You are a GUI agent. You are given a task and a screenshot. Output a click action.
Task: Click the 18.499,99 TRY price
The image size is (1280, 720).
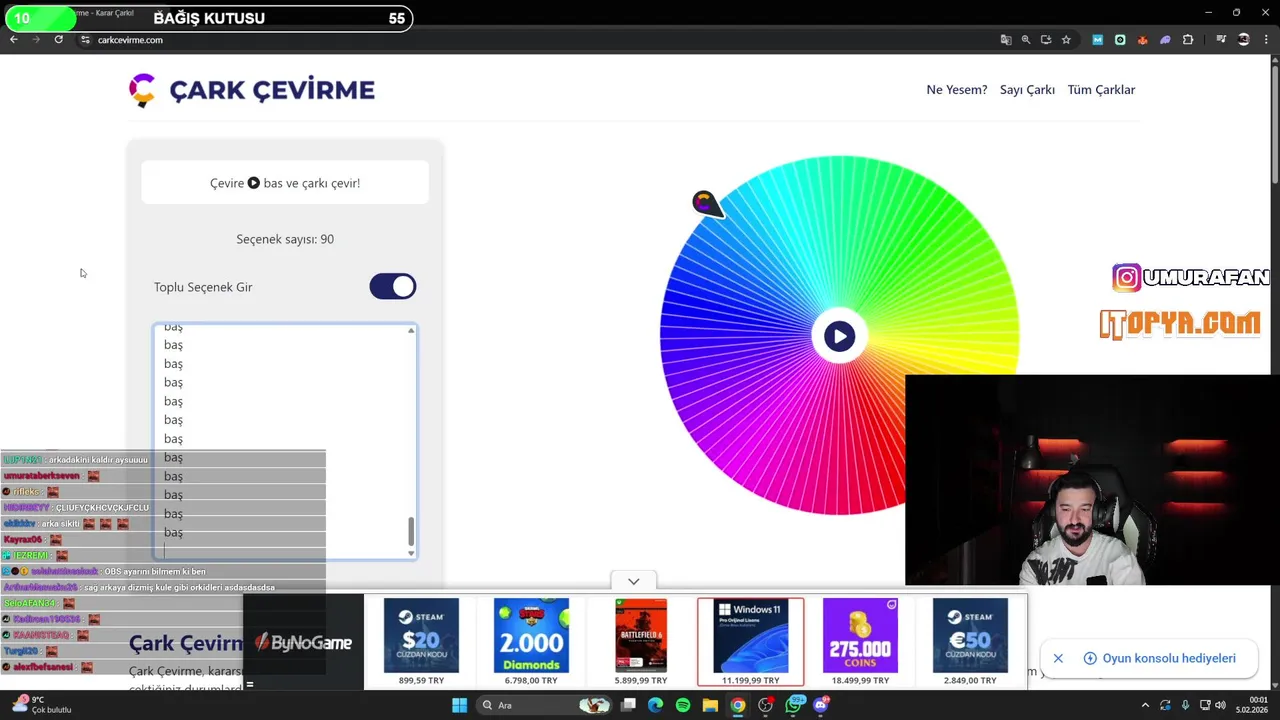click(x=860, y=680)
